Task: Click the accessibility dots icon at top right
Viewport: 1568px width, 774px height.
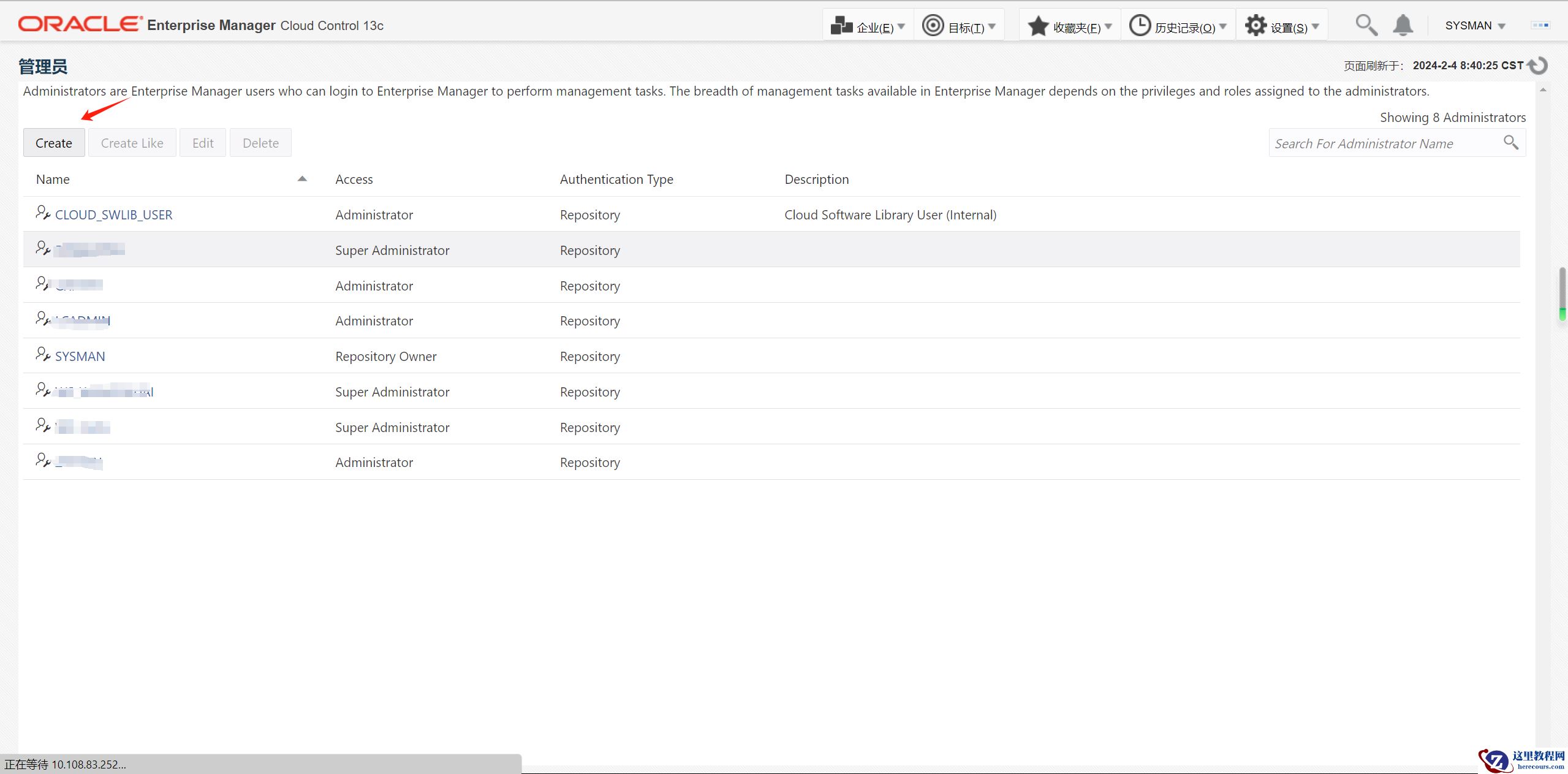Action: point(1540,25)
